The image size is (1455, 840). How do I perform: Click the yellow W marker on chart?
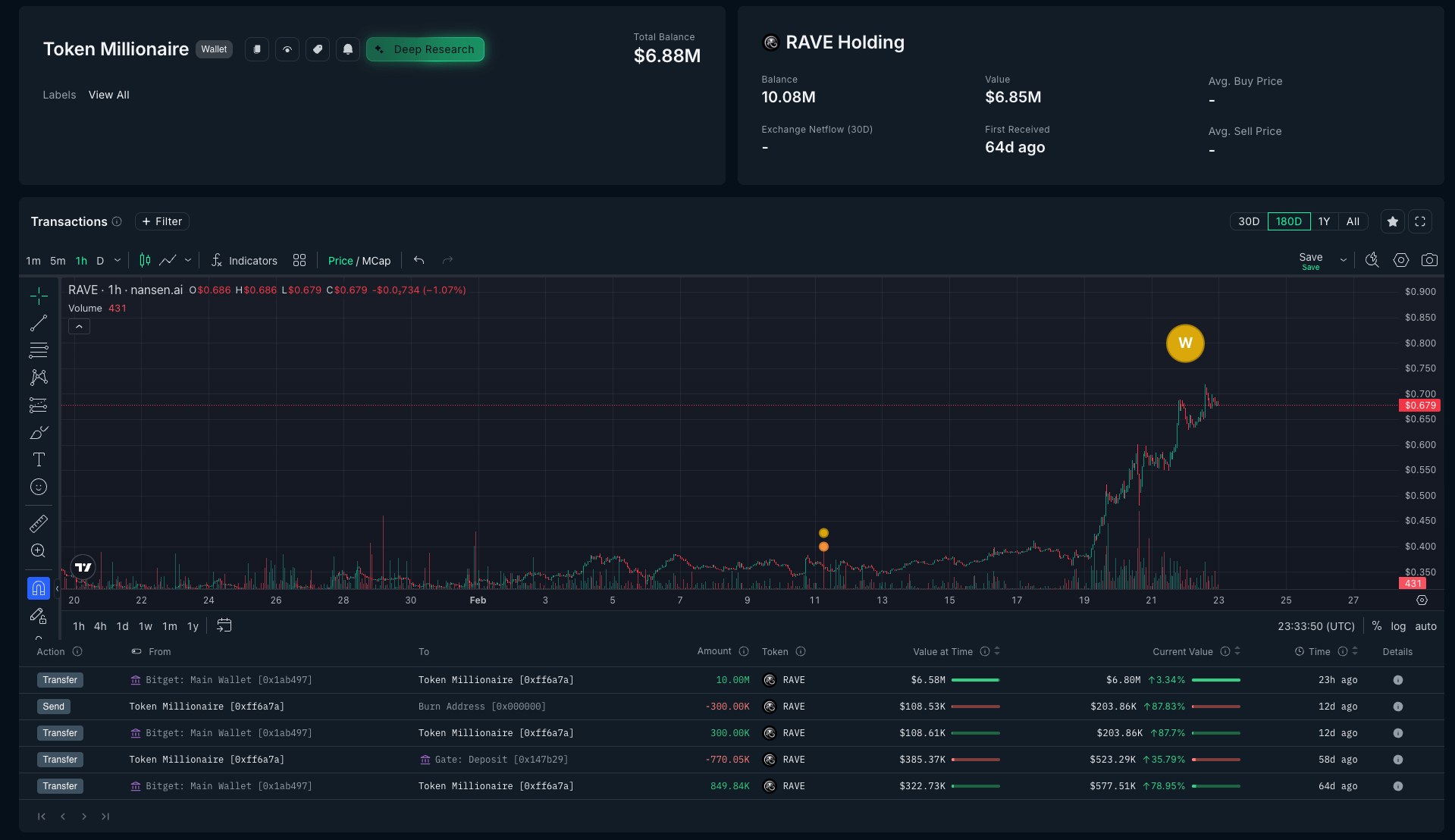(1185, 343)
